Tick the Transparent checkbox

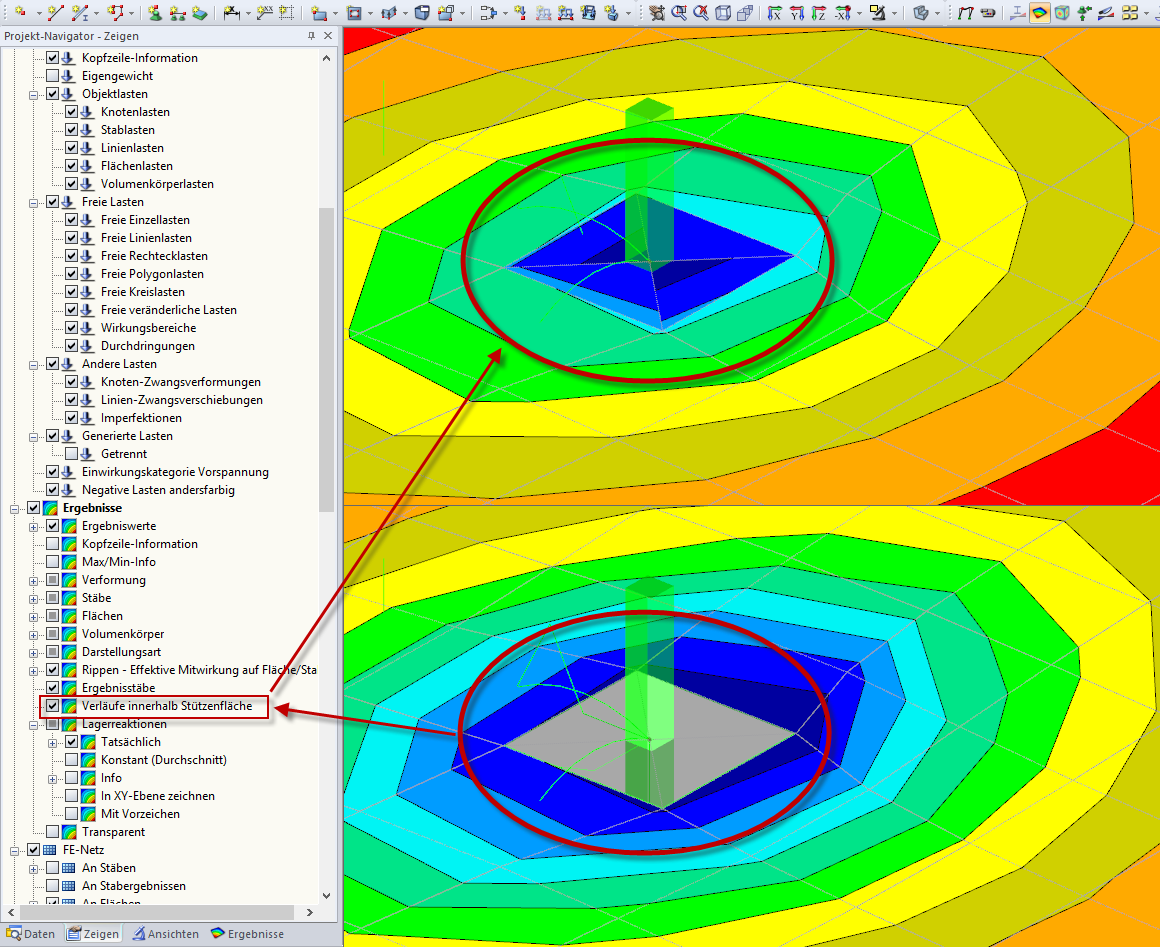pos(53,832)
